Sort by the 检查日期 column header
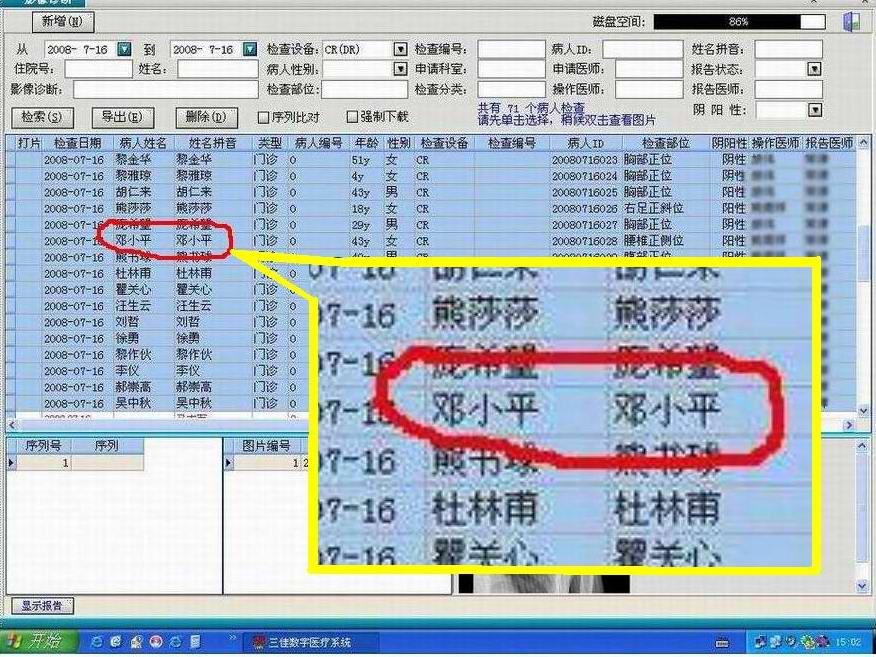This screenshot has width=876, height=657. click(x=78, y=143)
